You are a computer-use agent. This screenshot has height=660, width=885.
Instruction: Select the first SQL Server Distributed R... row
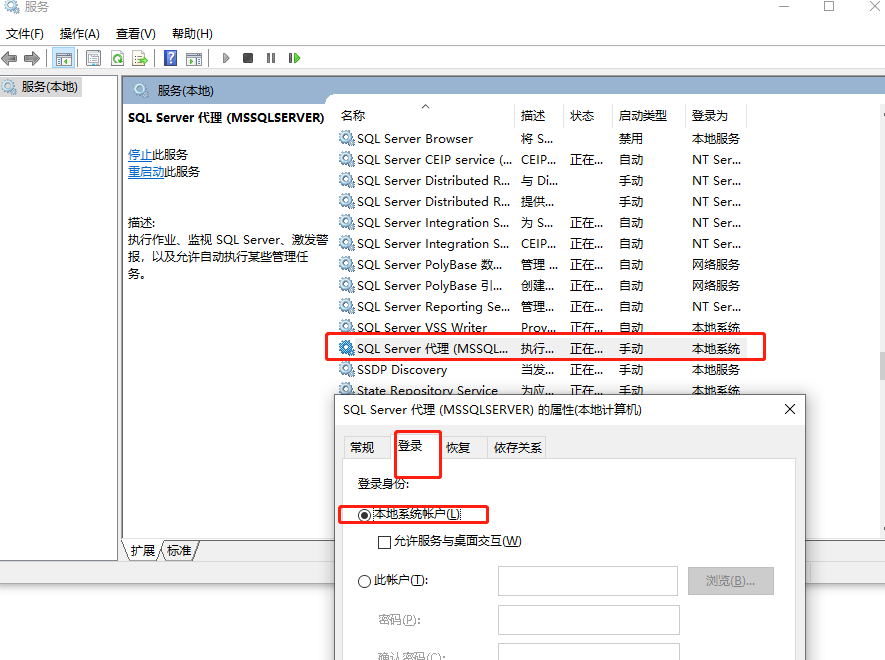point(542,180)
